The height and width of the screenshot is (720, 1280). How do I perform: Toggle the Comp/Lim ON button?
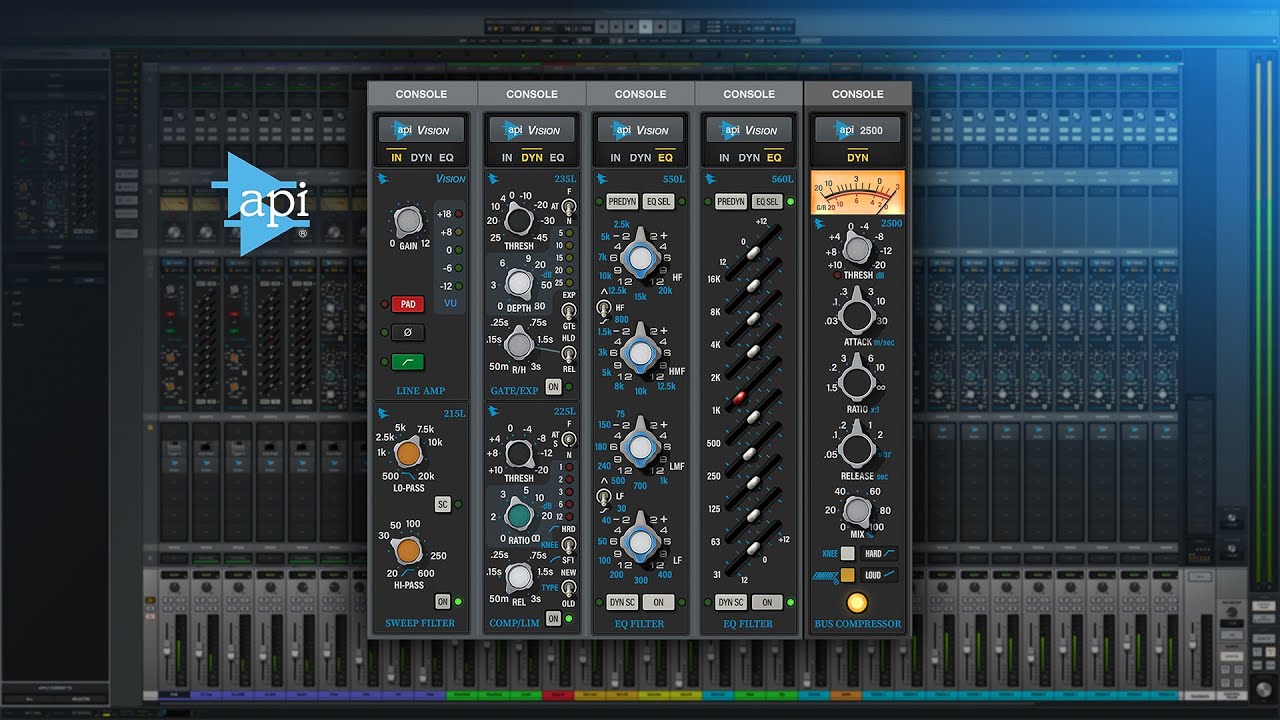pyautogui.click(x=553, y=619)
